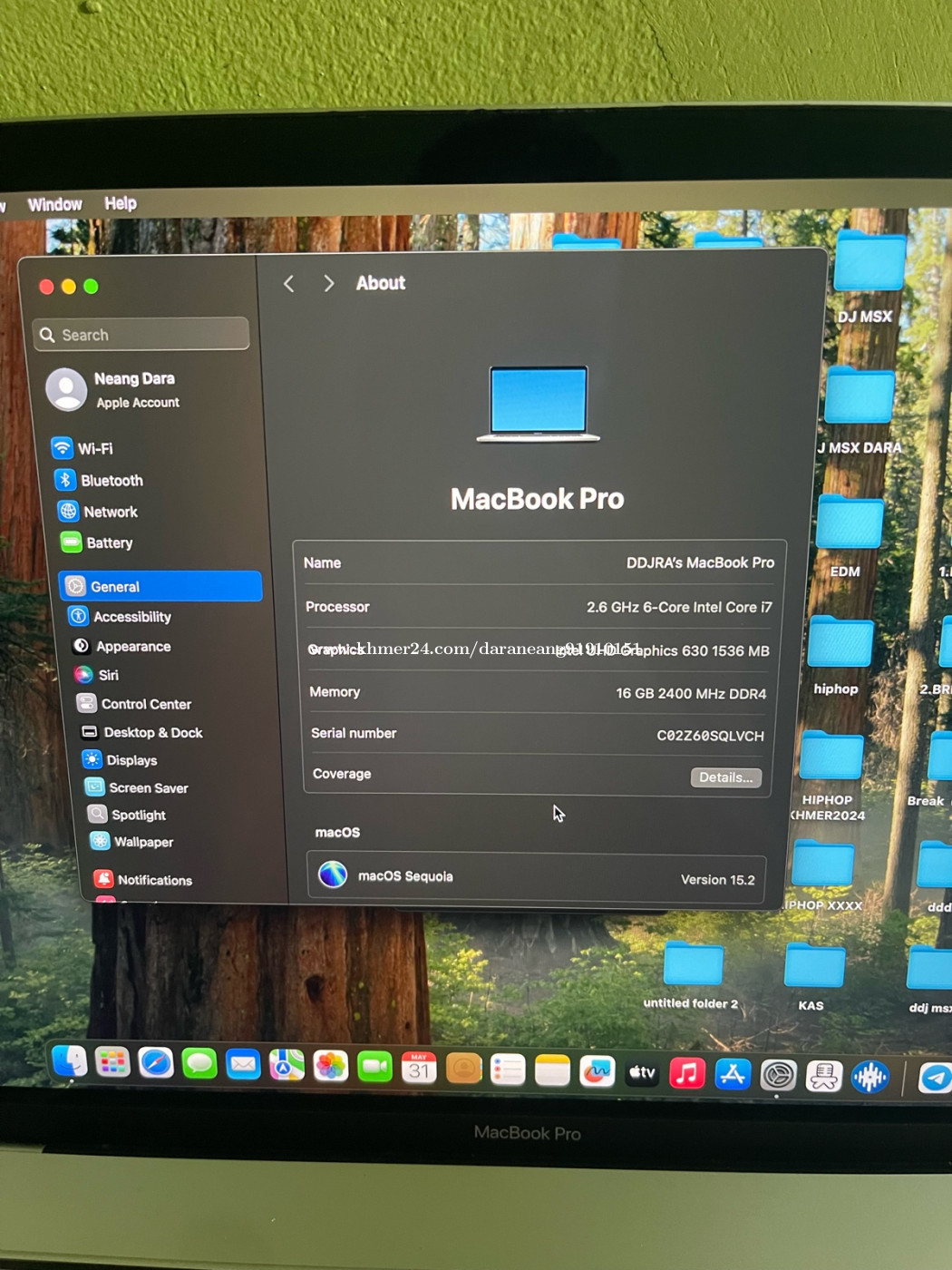Open Appearance settings in the sidebar

(x=121, y=646)
